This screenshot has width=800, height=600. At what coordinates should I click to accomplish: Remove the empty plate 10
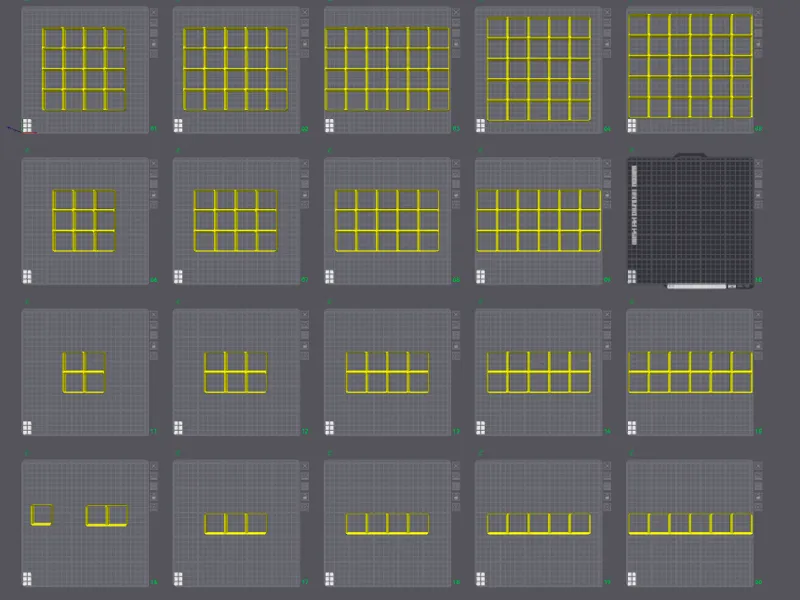point(758,164)
